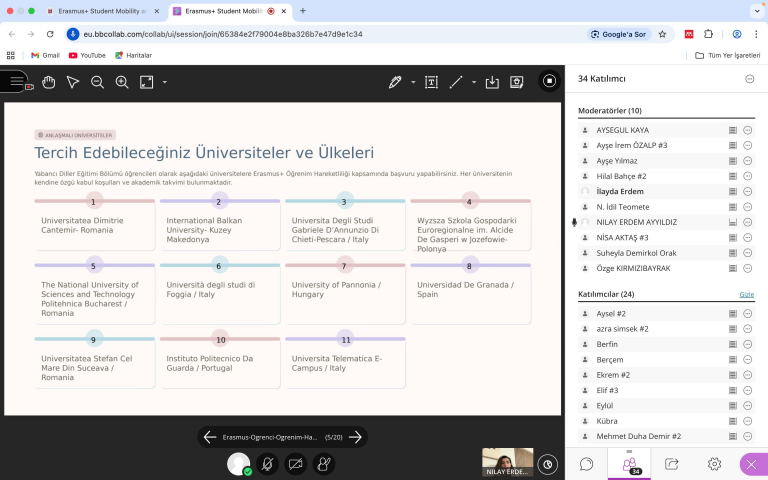Switch to the share content tab
Image resolution: width=768 pixels, height=480 pixels.
pos(672,464)
